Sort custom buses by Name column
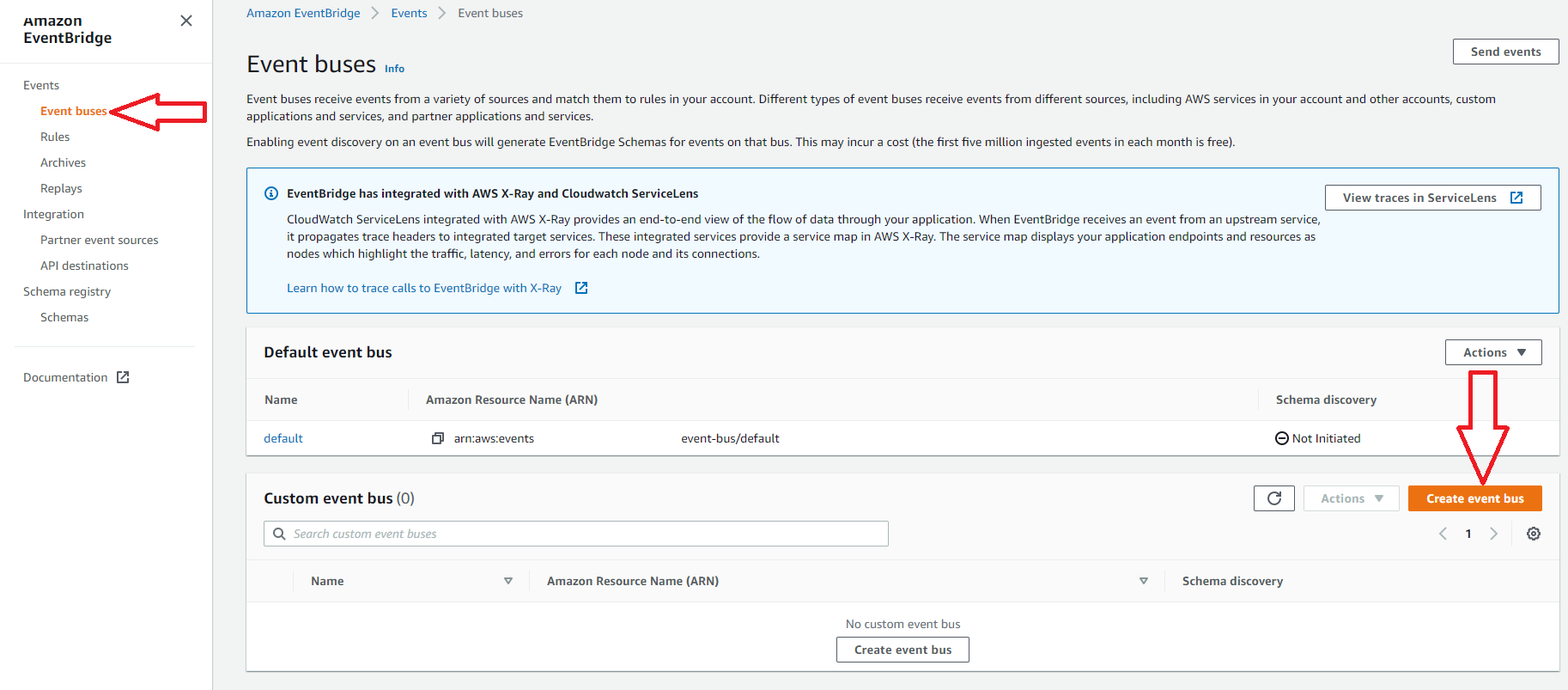1568x690 pixels. (x=508, y=581)
